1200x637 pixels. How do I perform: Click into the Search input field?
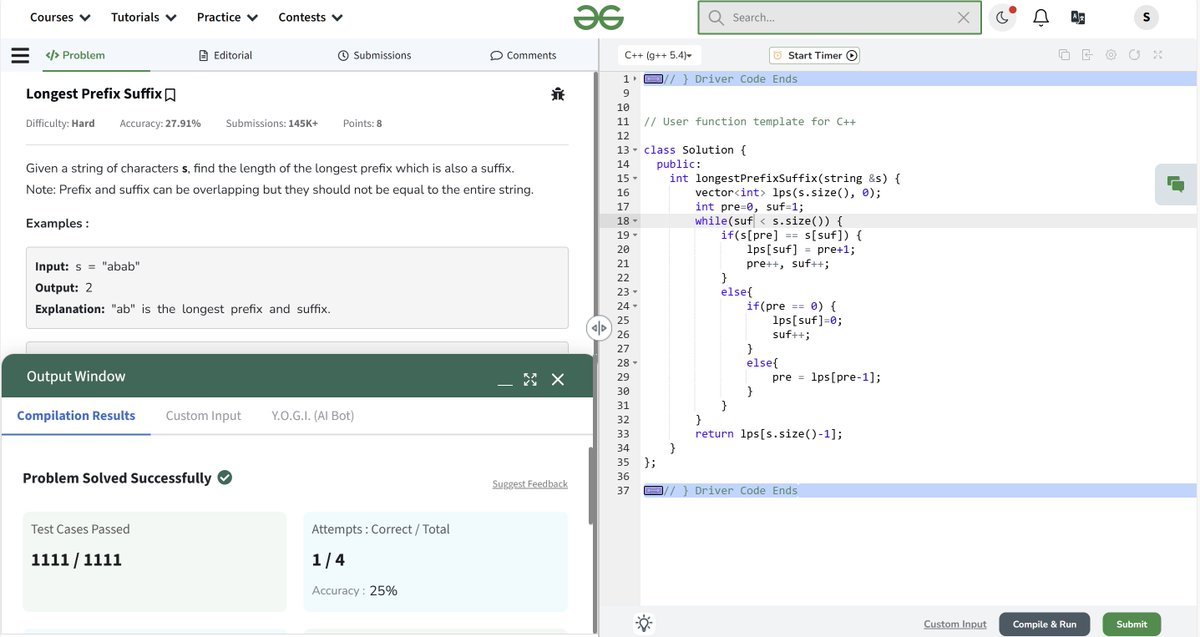point(840,18)
